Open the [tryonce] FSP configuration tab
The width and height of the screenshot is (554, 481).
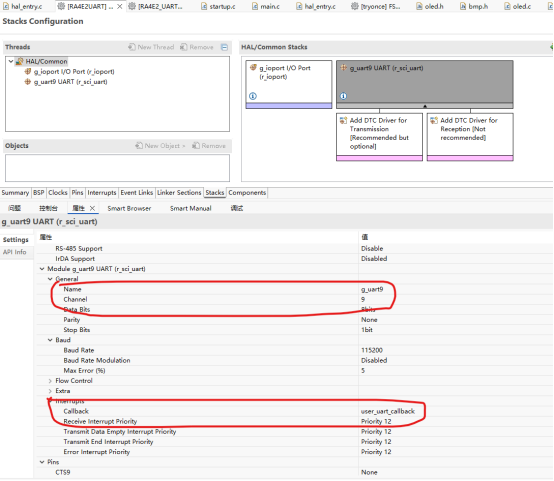(x=376, y=6)
